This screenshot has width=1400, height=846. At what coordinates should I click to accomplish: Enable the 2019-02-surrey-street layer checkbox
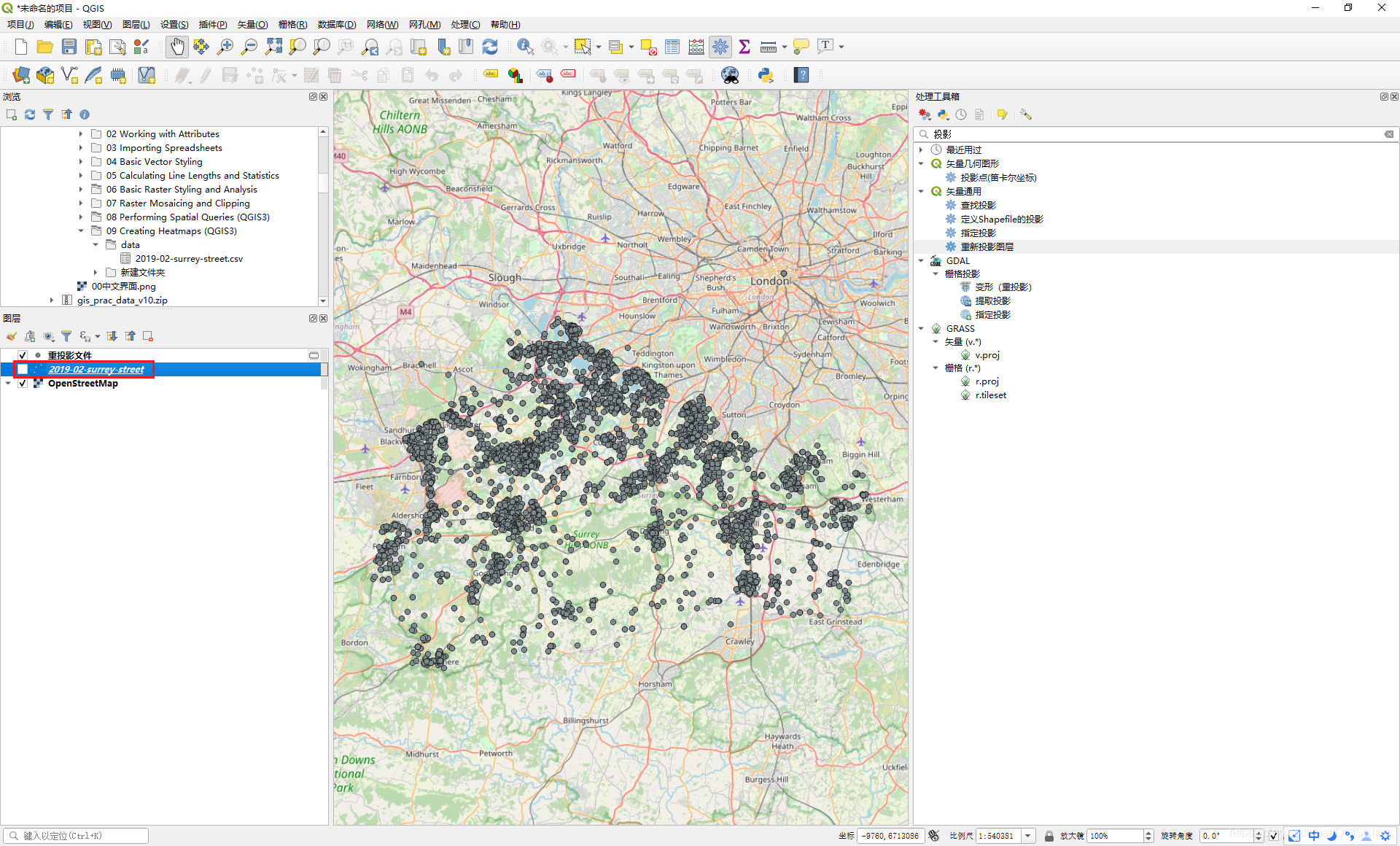point(23,369)
